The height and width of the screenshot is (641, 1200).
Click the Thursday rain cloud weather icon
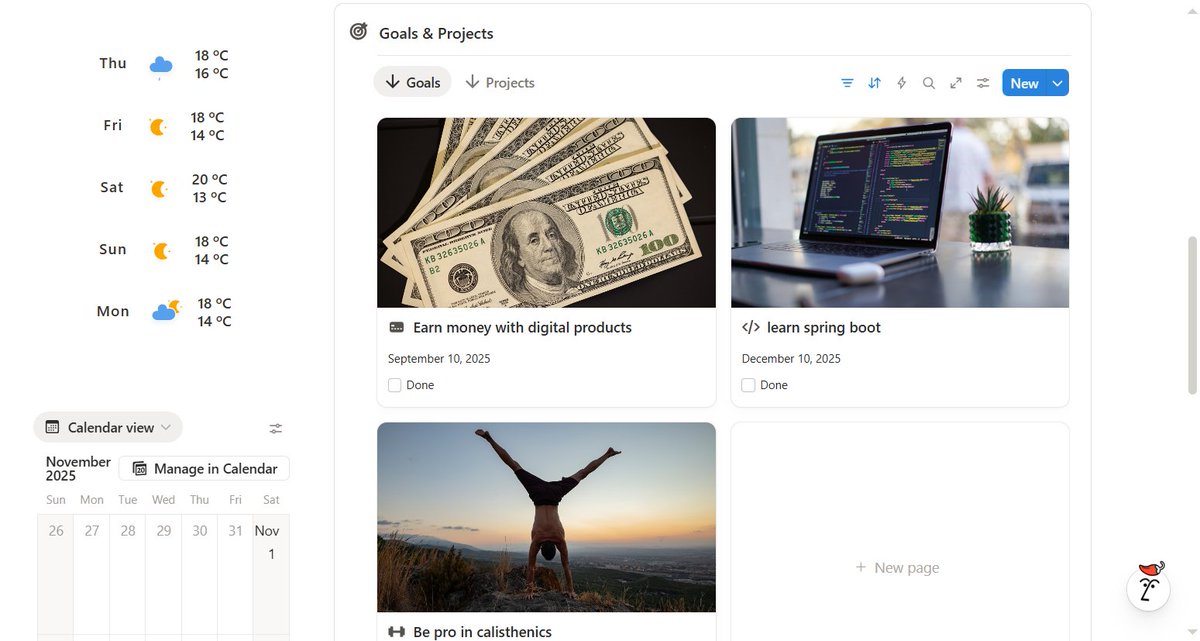[160, 66]
